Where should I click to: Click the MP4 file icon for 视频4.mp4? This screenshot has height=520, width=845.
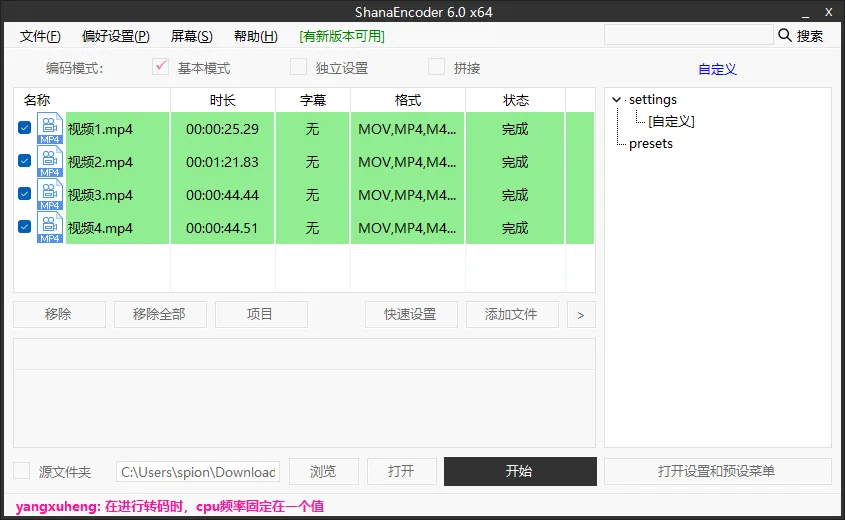click(x=50, y=227)
